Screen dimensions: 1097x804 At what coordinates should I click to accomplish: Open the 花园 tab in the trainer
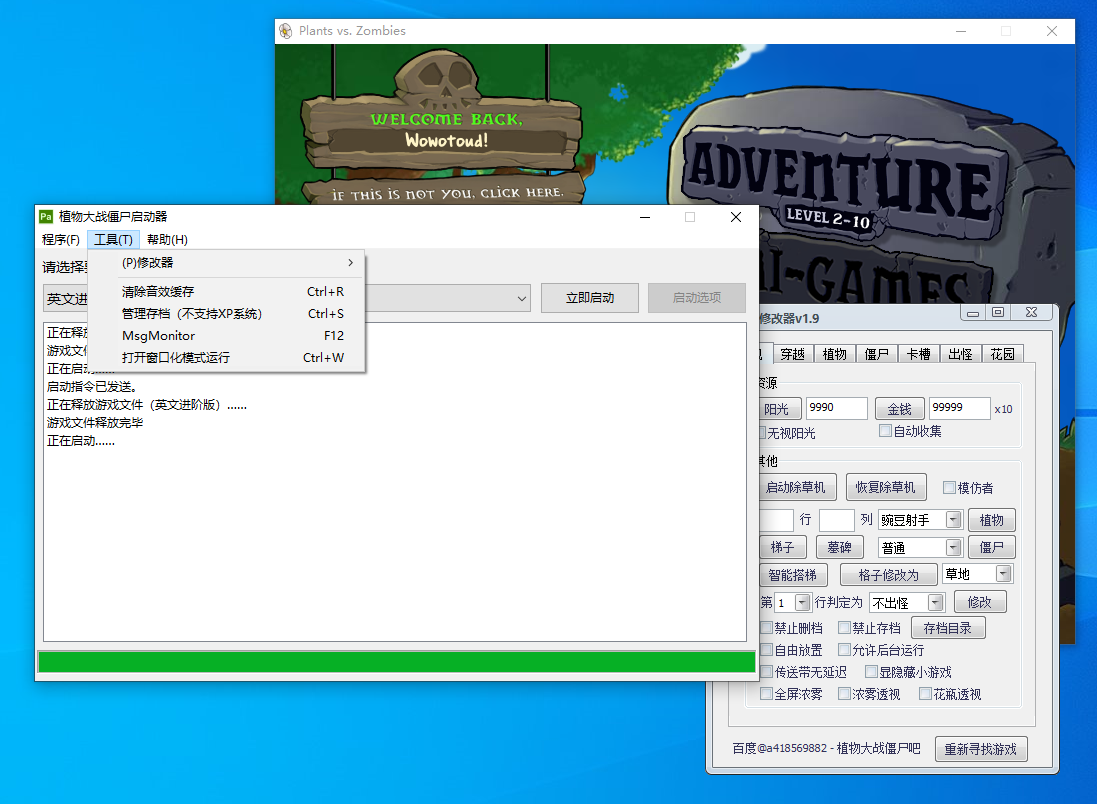click(1002, 354)
